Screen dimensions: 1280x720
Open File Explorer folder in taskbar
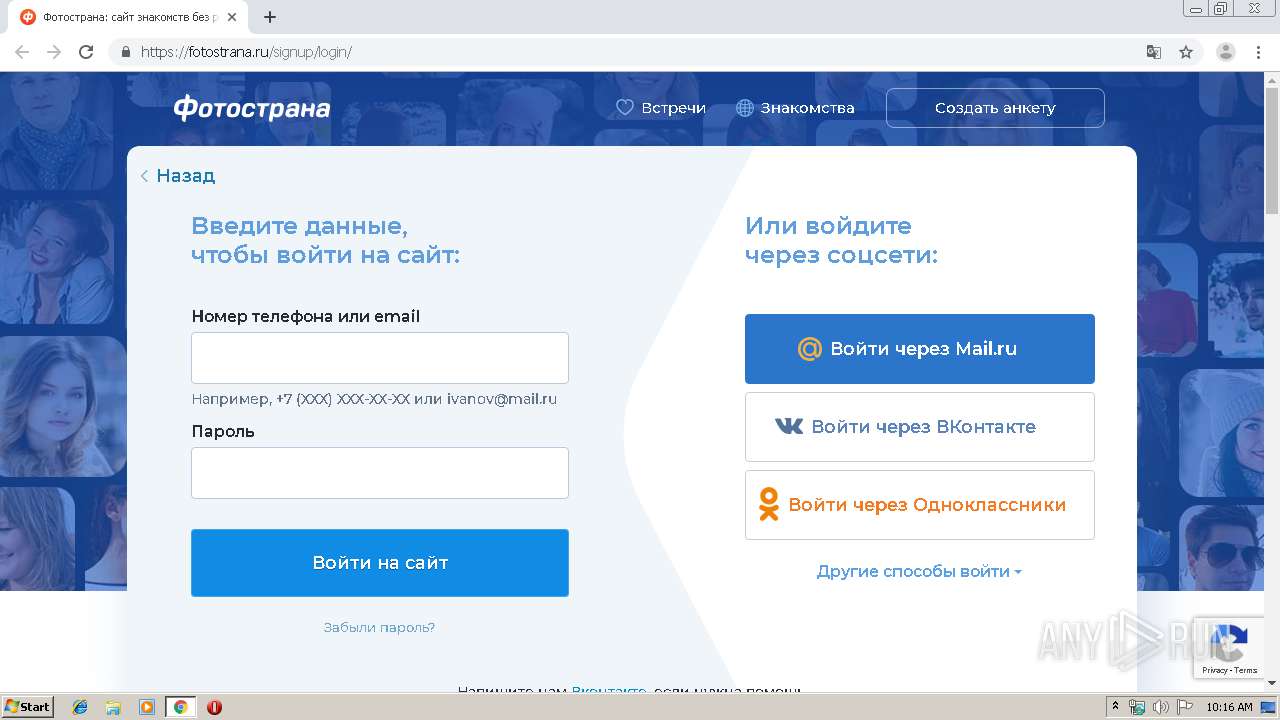(113, 707)
